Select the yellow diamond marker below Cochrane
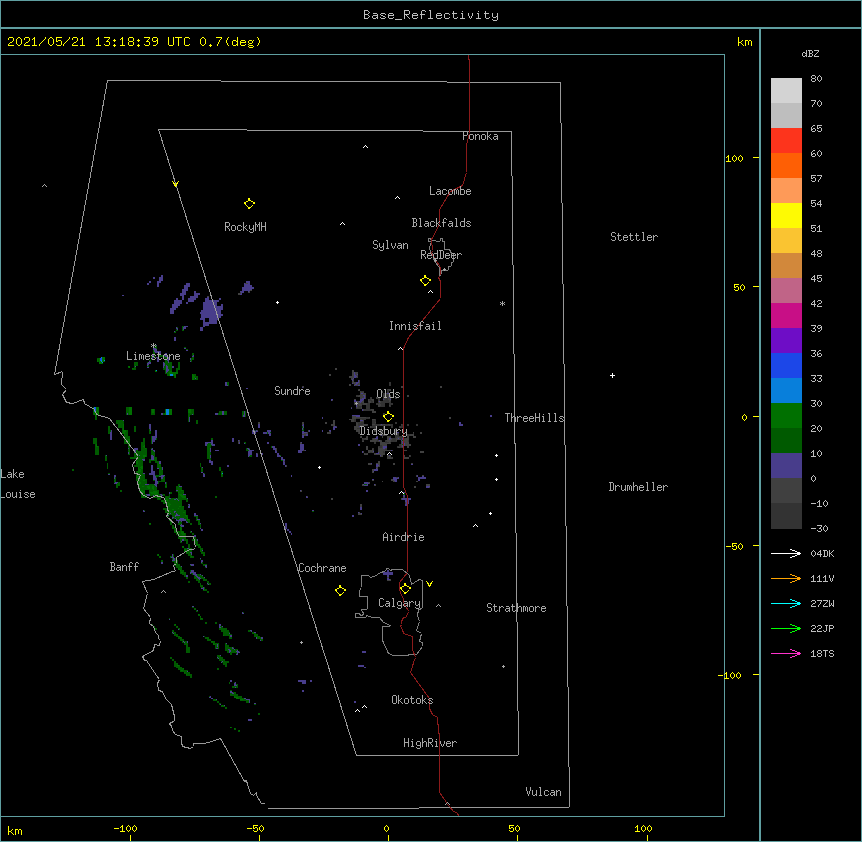 click(x=340, y=590)
